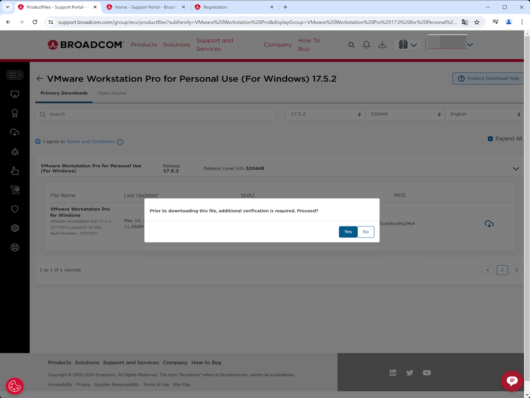Click the cloud download icon for file
530x398 pixels.
[x=489, y=224]
